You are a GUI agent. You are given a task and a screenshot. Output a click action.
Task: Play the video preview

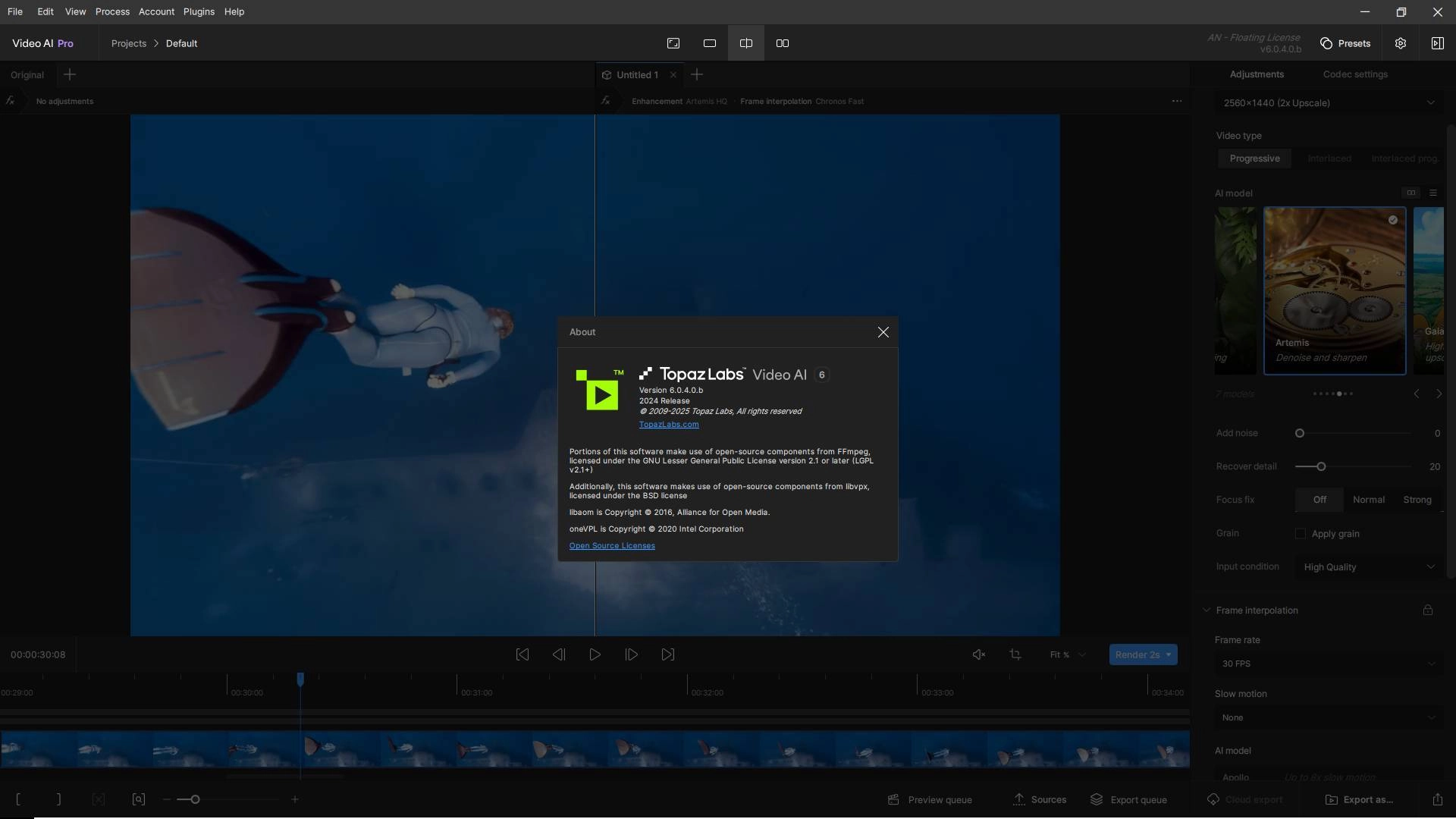pyautogui.click(x=595, y=654)
